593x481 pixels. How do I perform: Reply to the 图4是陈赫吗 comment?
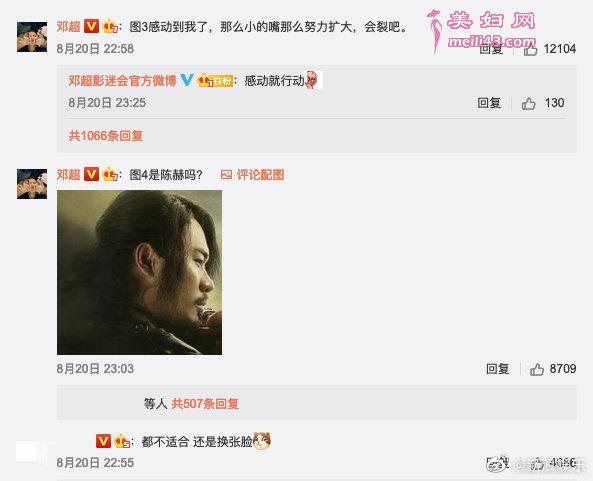[x=497, y=369]
